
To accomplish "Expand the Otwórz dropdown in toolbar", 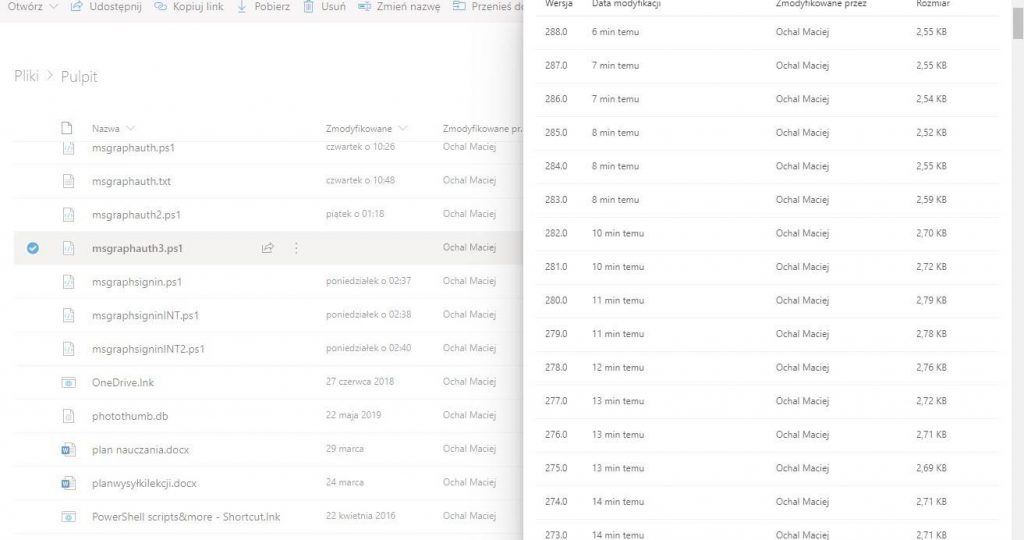I will [52, 6].
